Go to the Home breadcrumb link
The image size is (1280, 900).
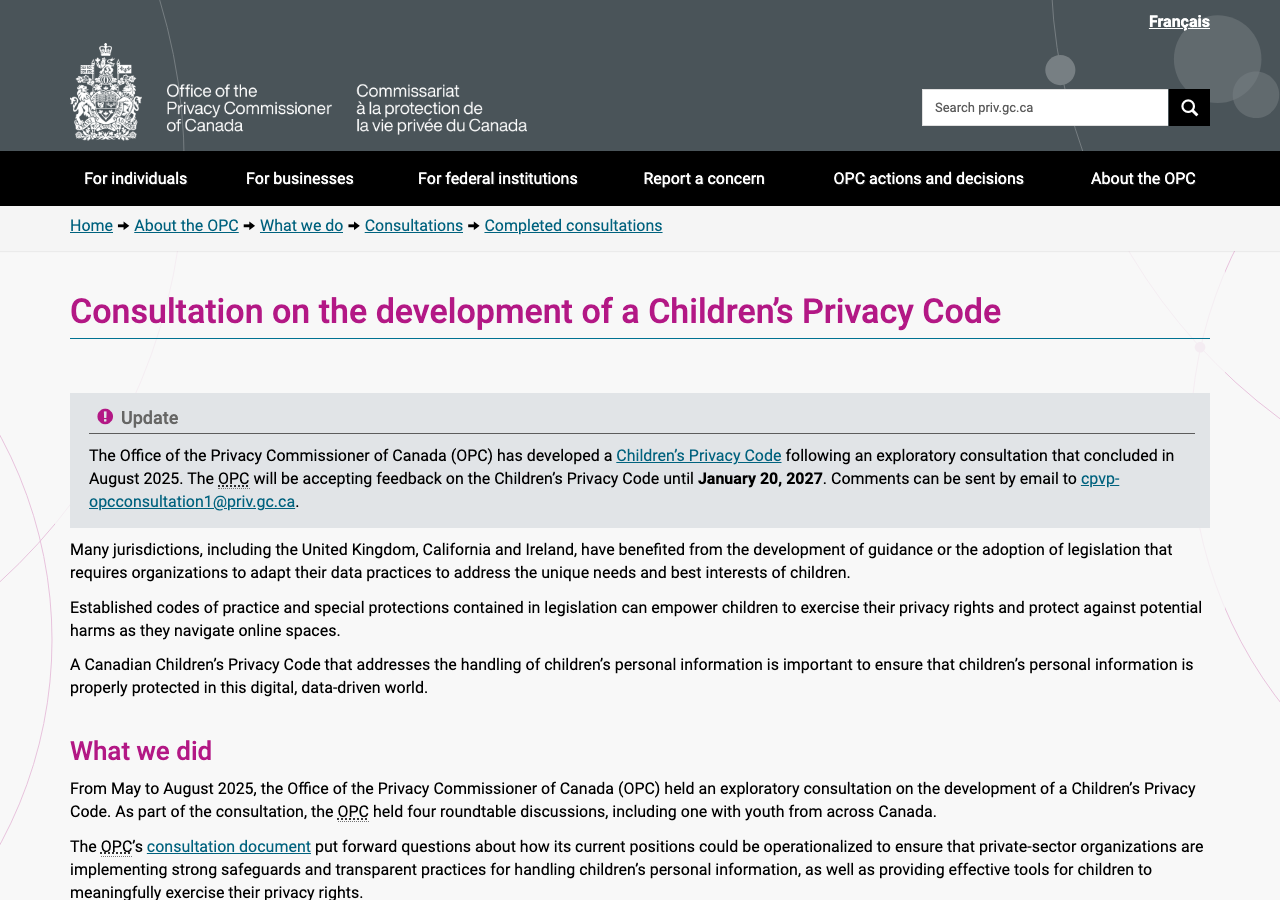coord(91,226)
